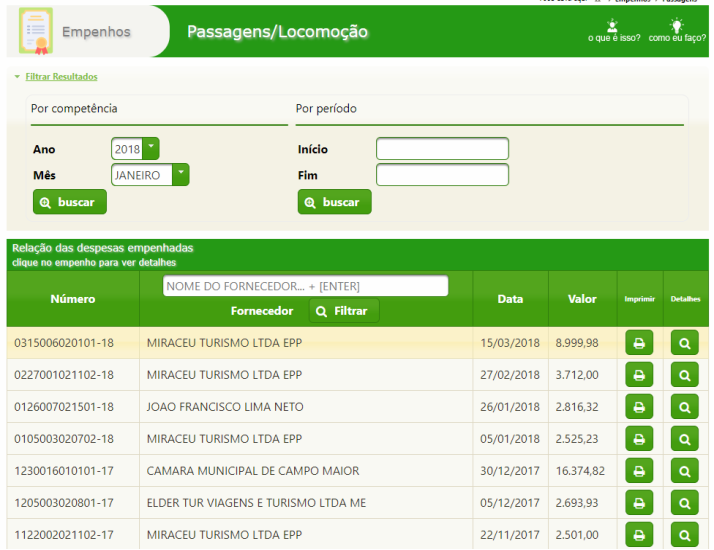Viewport: 714px width, 550px height.
Task: Click the Fim date field
Action: click(442, 175)
